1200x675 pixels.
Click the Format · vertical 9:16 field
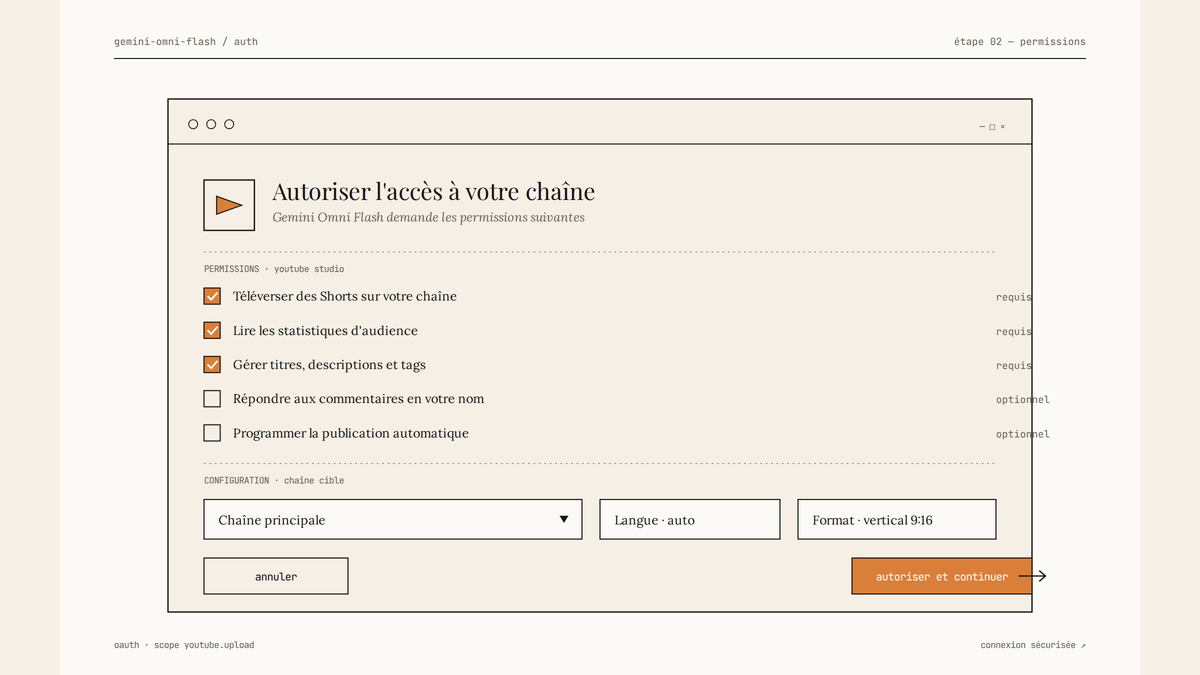(x=897, y=519)
